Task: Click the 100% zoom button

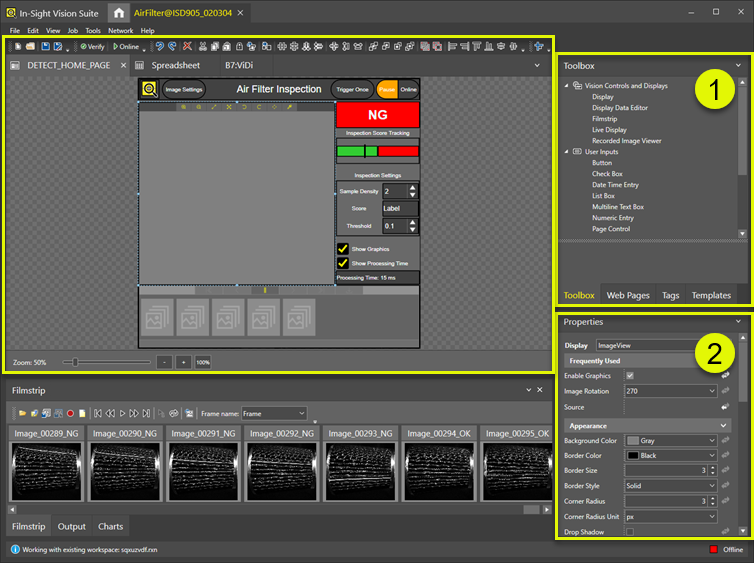Action: click(x=203, y=362)
